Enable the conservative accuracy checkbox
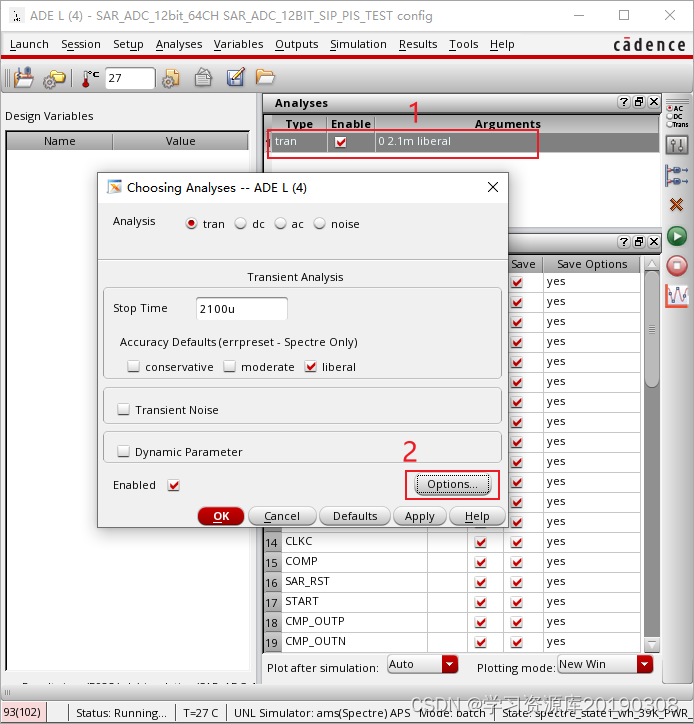The width and height of the screenshot is (694, 724). [x=134, y=367]
